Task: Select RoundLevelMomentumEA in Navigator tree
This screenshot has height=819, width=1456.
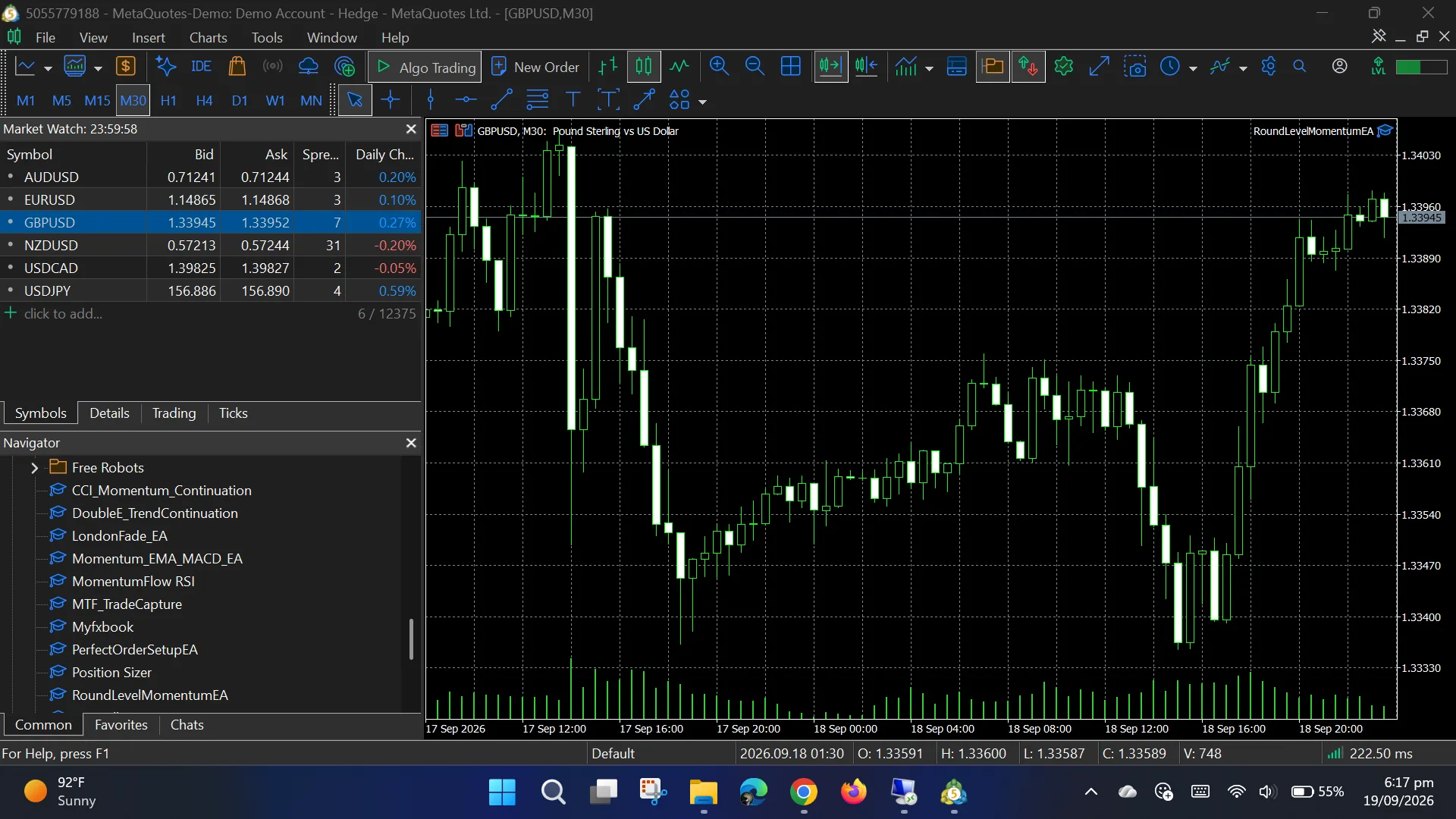Action: click(x=149, y=695)
